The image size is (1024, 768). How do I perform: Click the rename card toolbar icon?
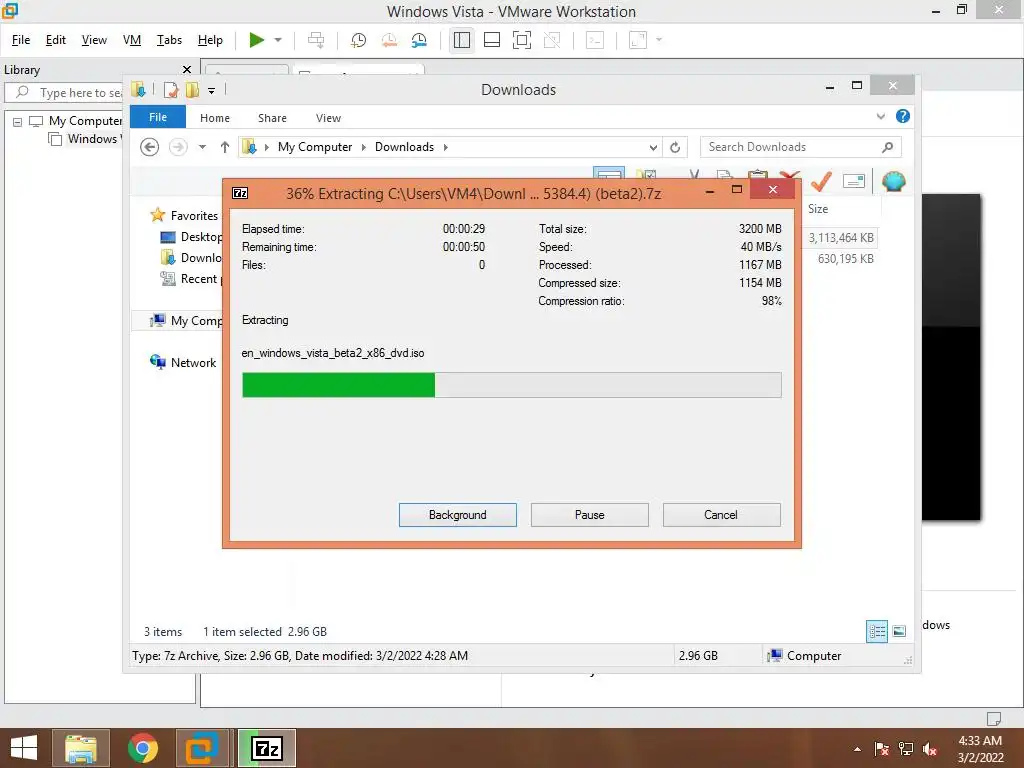[x=854, y=181]
